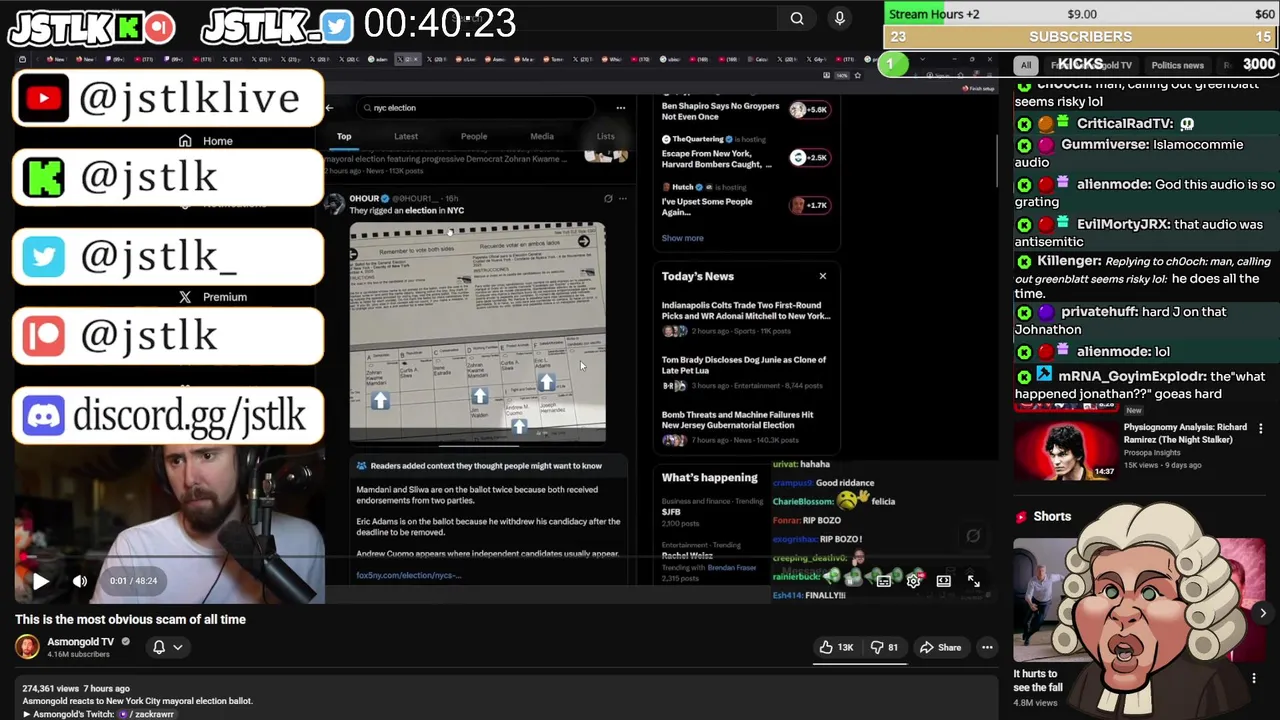Screen dimensions: 1280x720
Task: Bookmark page with the star icon
Action: point(855,75)
